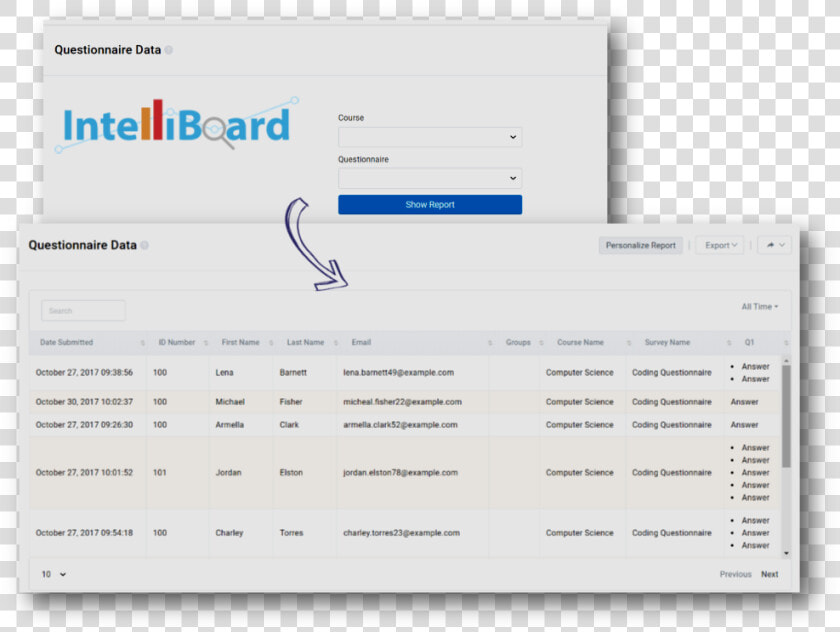Viewport: 840px width, 632px height.
Task: Click first name Charley
Action: pos(229,533)
